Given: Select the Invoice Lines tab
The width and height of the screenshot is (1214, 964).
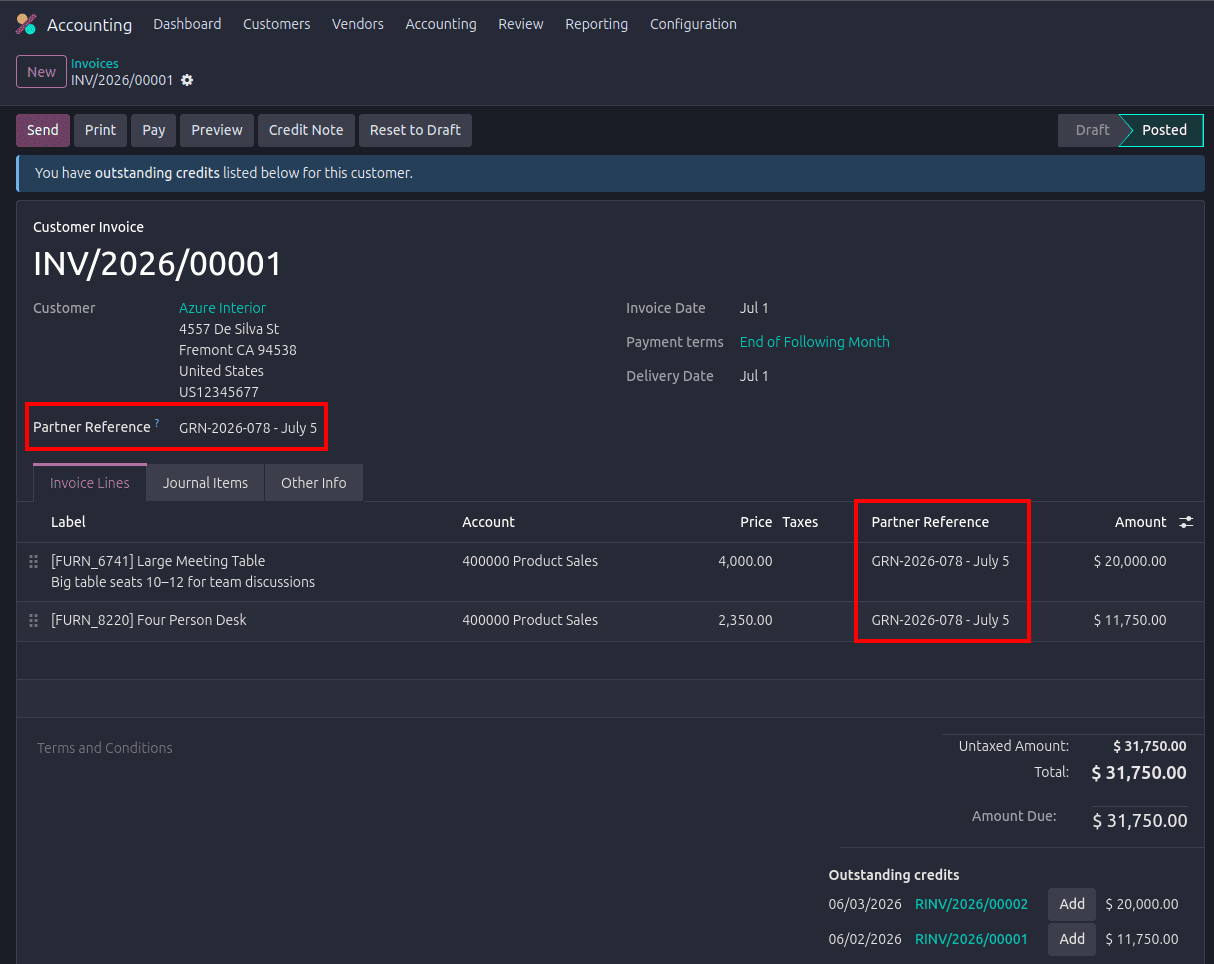Looking at the screenshot, I should [x=90, y=482].
